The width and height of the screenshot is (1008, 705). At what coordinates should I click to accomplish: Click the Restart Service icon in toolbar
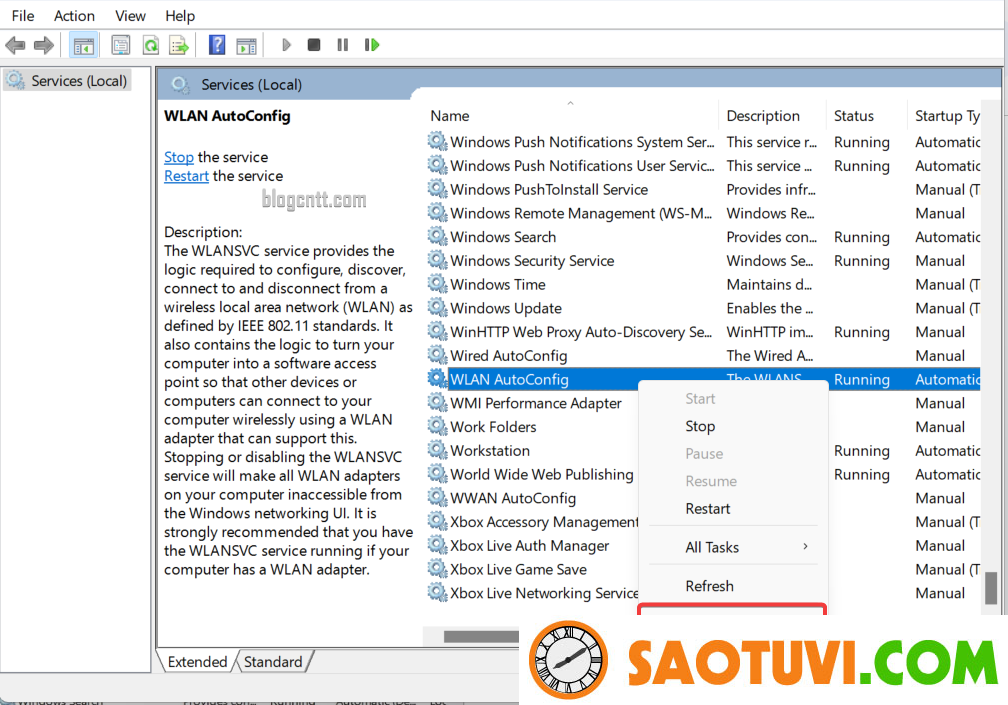(372, 45)
